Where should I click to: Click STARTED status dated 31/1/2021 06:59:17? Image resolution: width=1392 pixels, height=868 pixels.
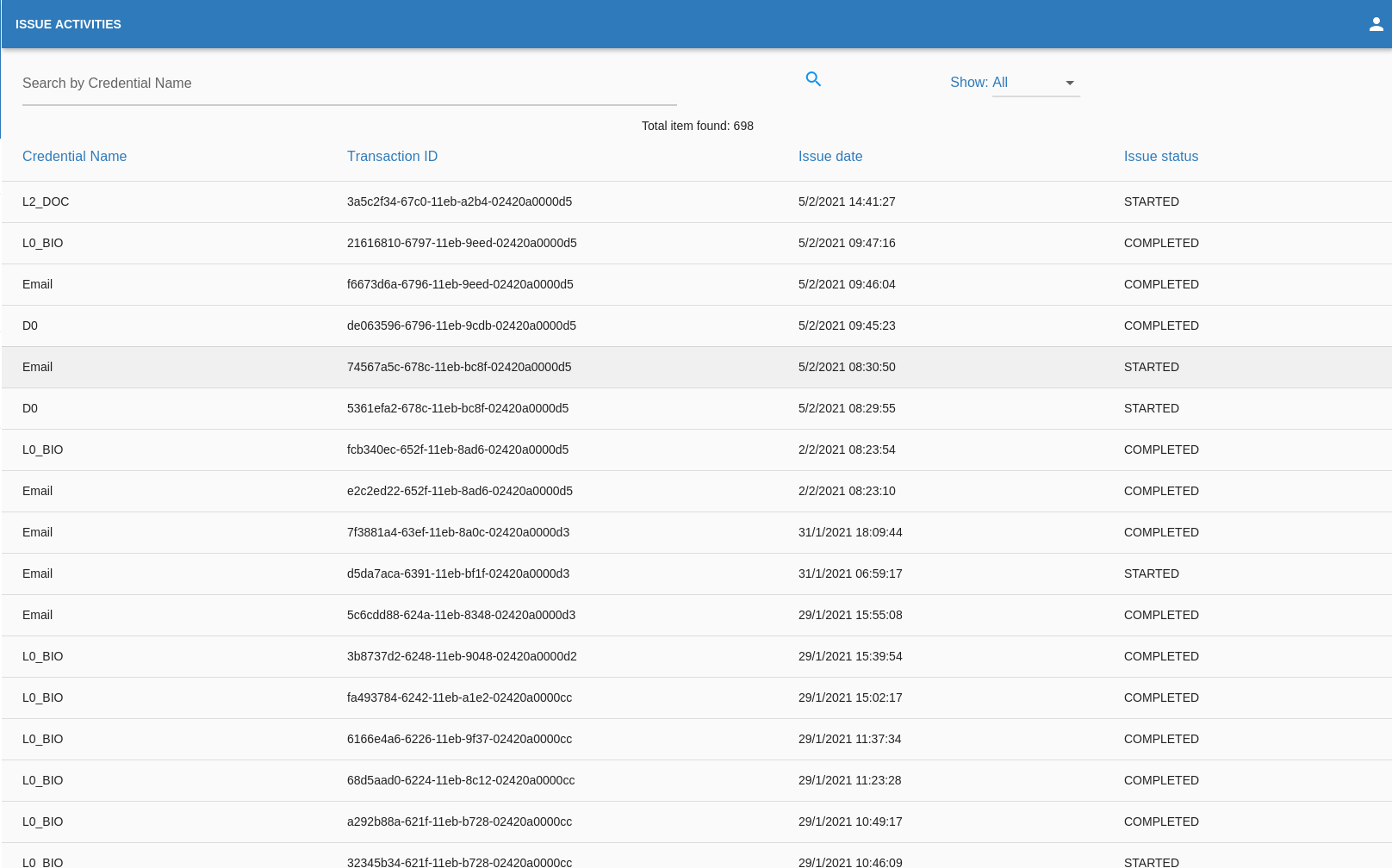point(1151,573)
